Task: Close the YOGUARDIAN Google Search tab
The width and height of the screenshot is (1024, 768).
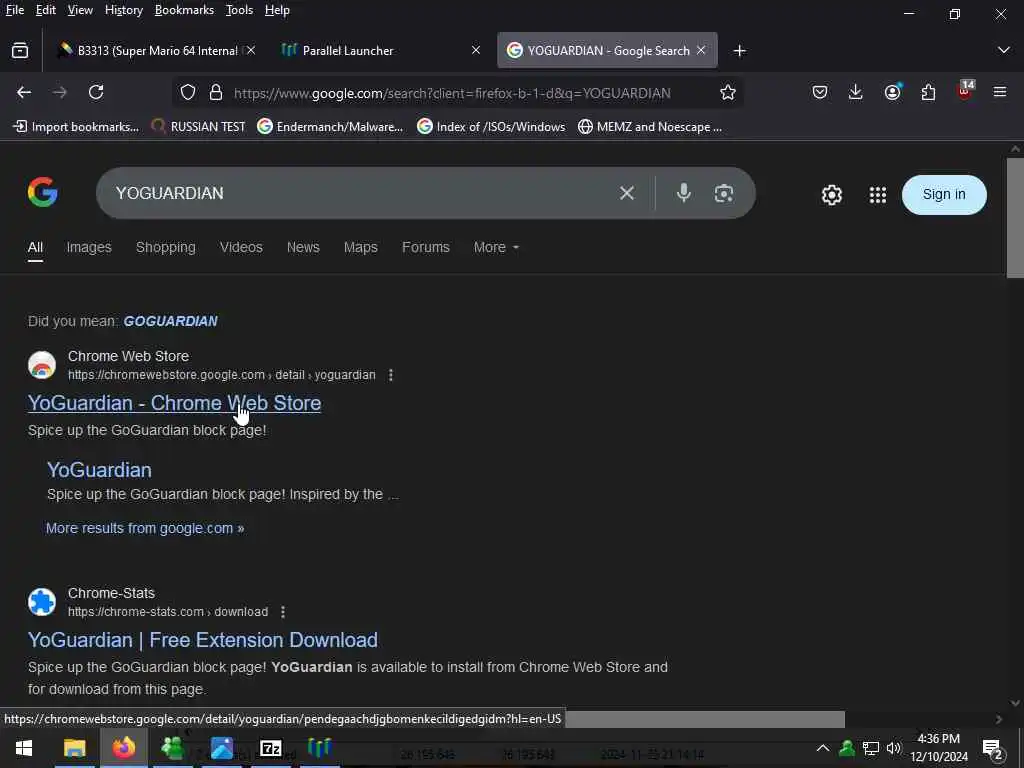Action: pyautogui.click(x=701, y=50)
